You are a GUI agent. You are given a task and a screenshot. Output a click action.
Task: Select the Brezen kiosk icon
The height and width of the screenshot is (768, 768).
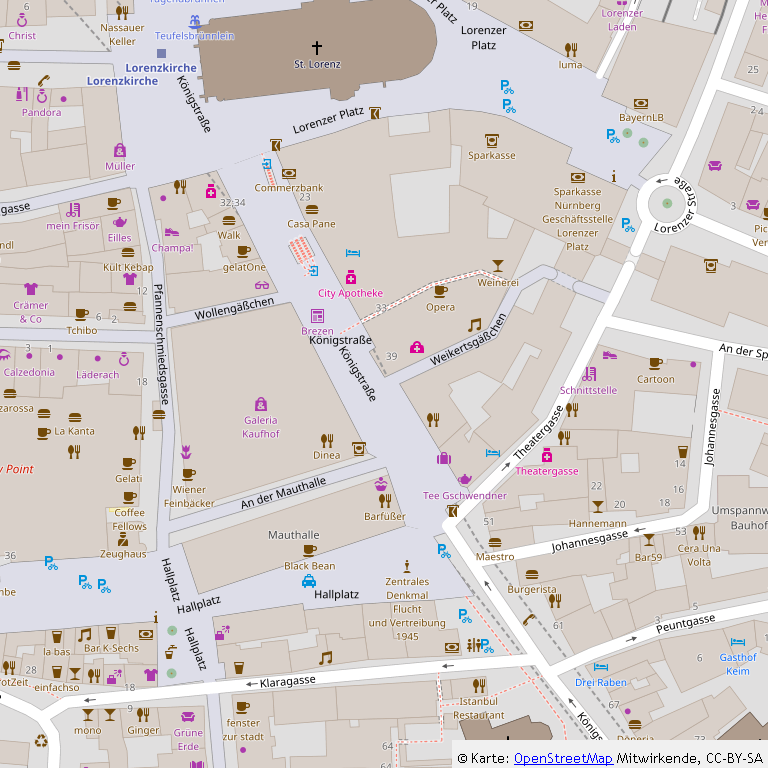317,316
